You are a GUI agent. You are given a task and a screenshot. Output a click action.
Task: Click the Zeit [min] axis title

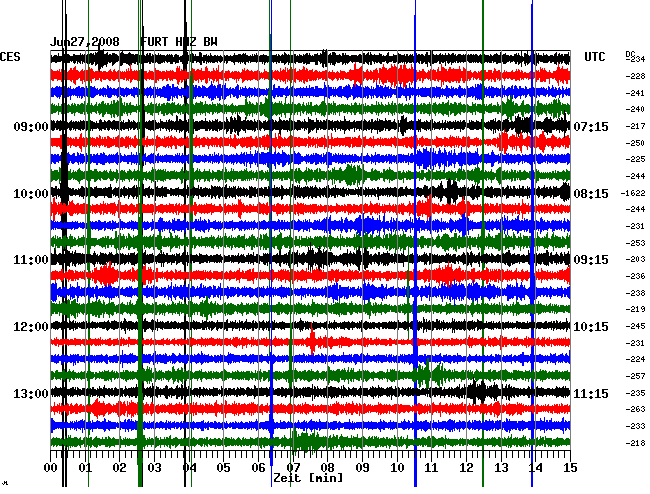pyautogui.click(x=308, y=478)
